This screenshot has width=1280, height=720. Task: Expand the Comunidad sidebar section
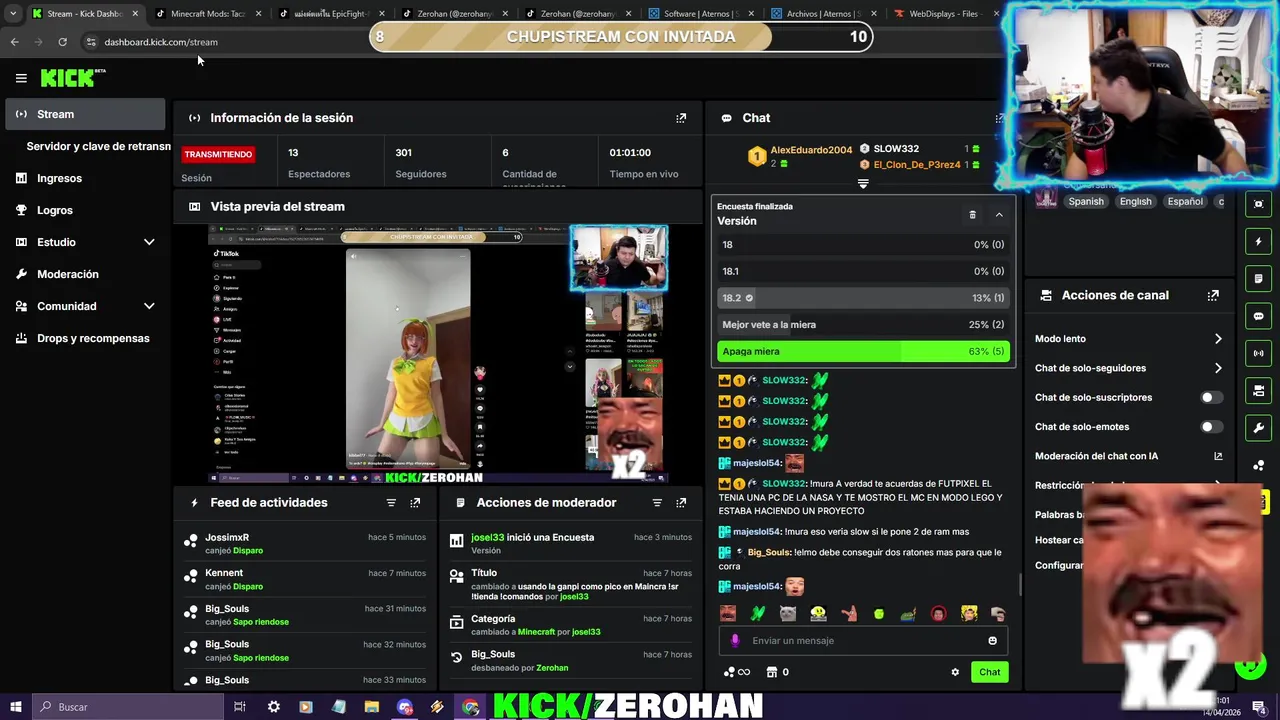149,306
